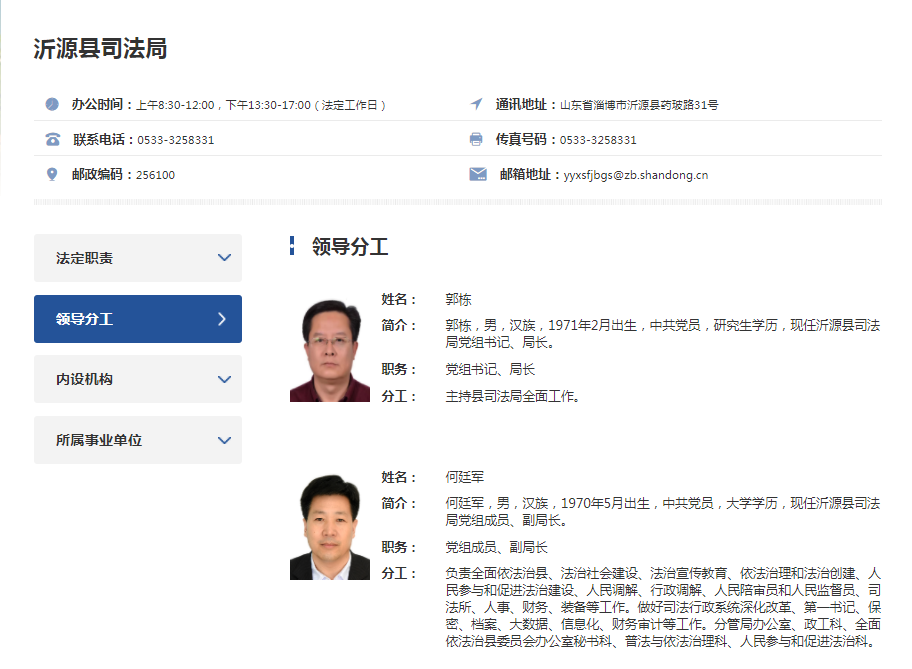
Task: Expand the 内设机构 chevron arrow
Action: pos(224,380)
